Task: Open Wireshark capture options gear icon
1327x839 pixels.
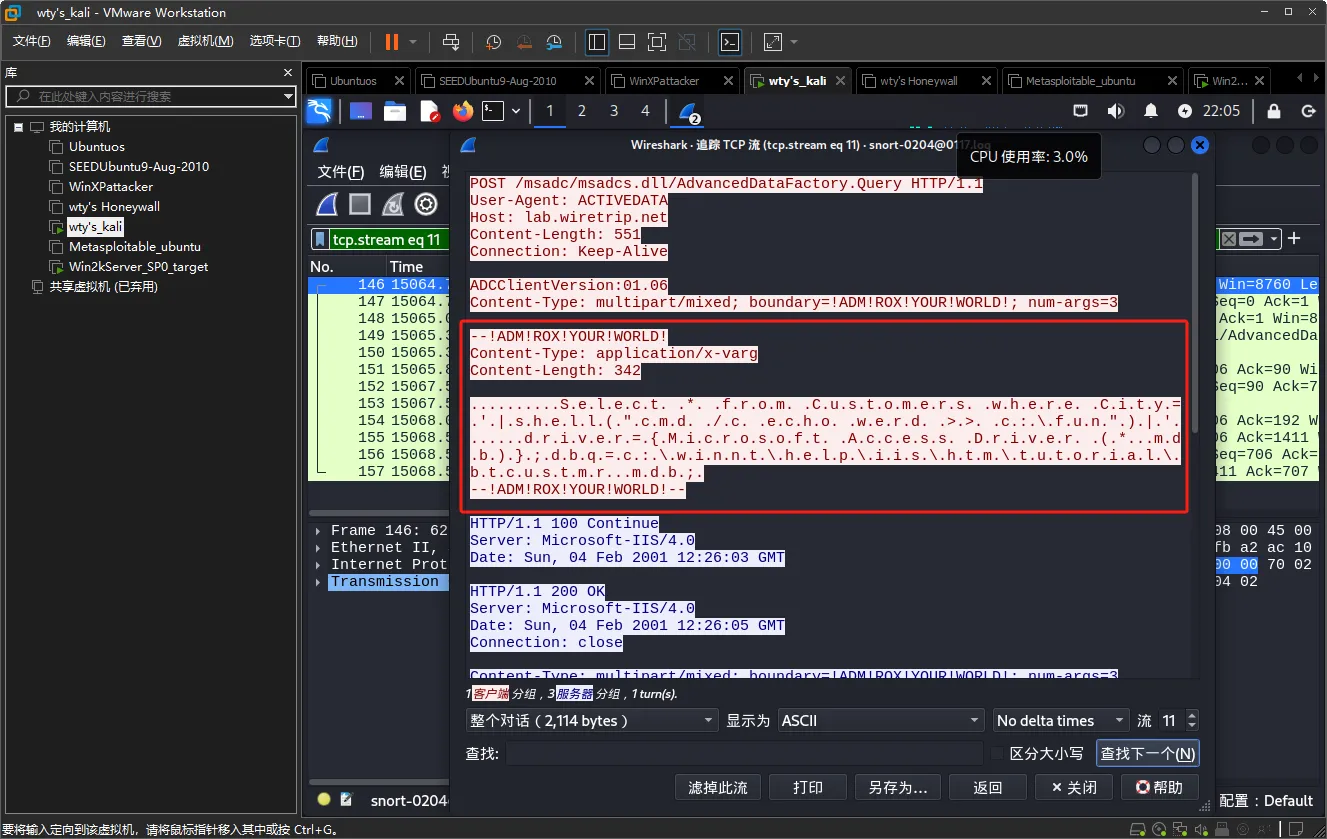Action: [426, 204]
